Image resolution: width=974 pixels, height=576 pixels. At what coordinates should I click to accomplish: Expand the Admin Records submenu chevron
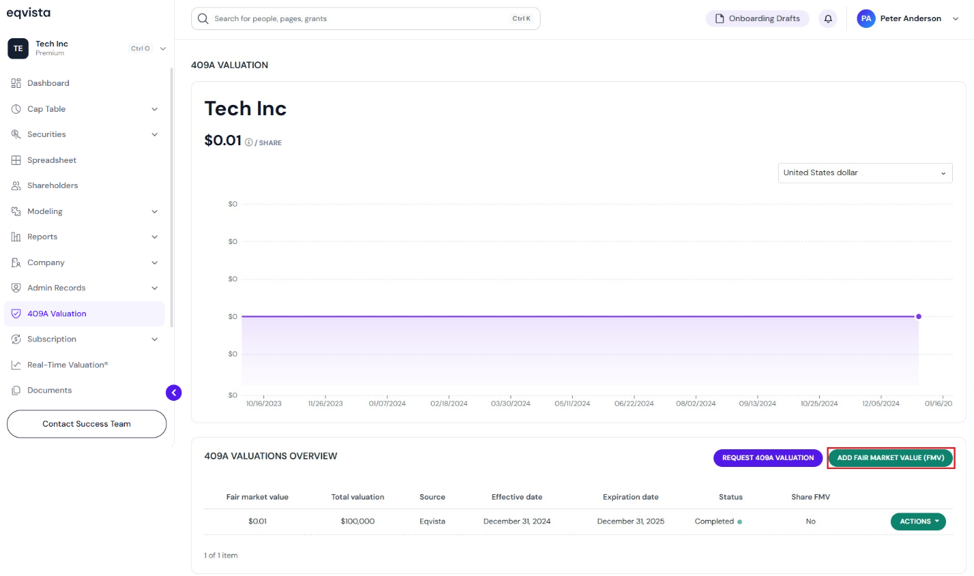pyautogui.click(x=155, y=288)
